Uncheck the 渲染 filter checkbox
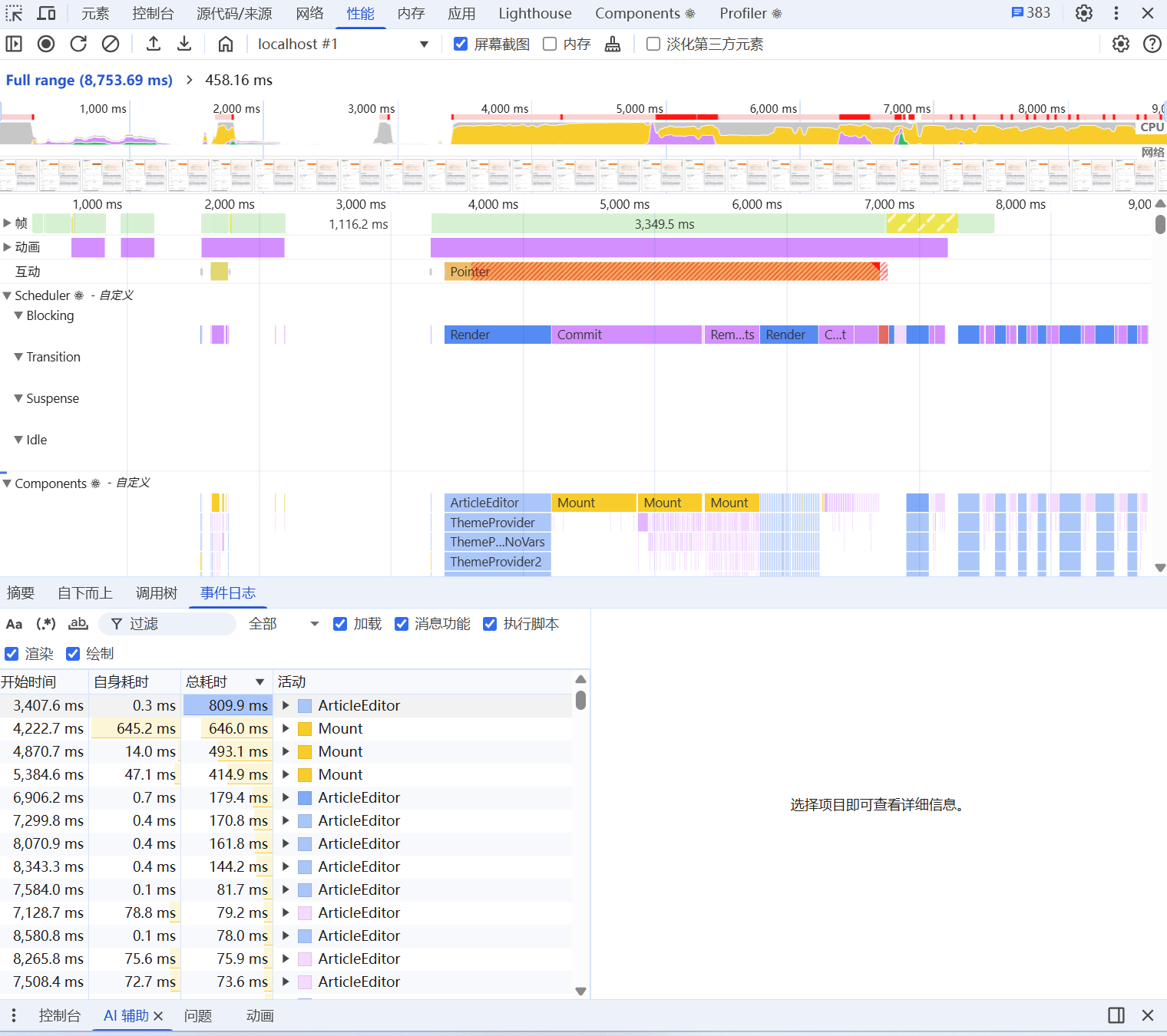 click(12, 654)
